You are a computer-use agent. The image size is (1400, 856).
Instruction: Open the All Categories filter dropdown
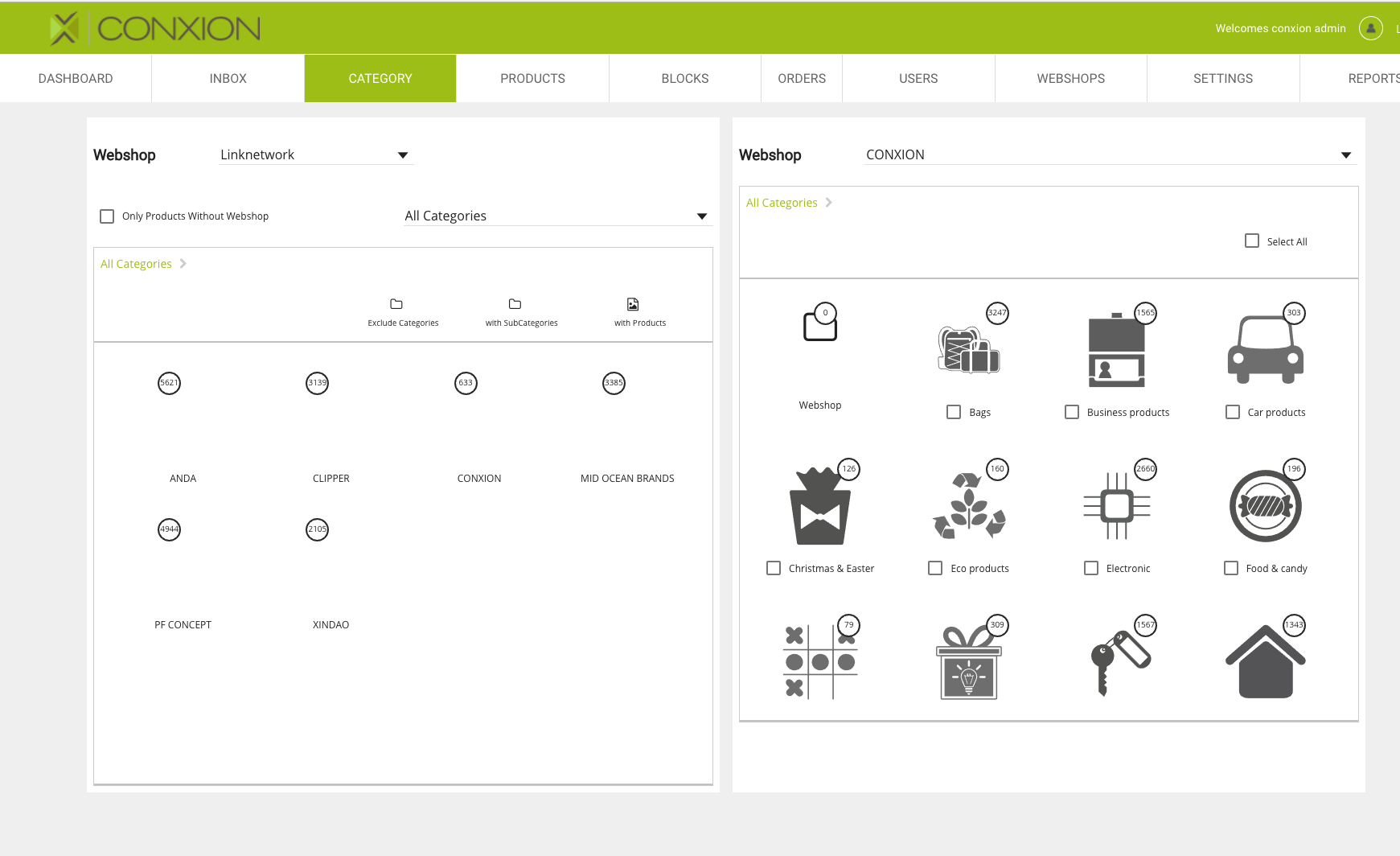[x=558, y=216]
